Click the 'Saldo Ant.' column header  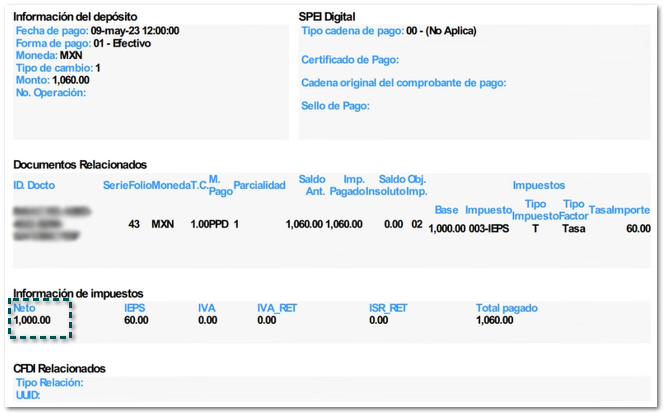312,185
